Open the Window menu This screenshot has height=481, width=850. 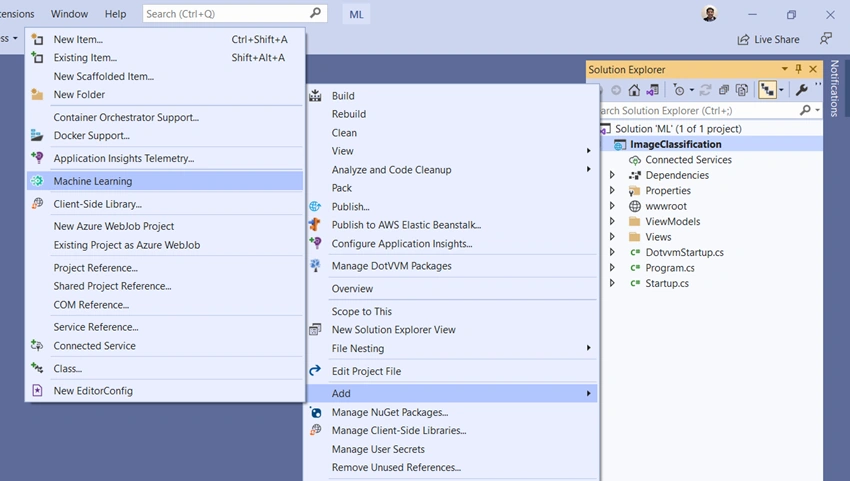[x=69, y=14]
